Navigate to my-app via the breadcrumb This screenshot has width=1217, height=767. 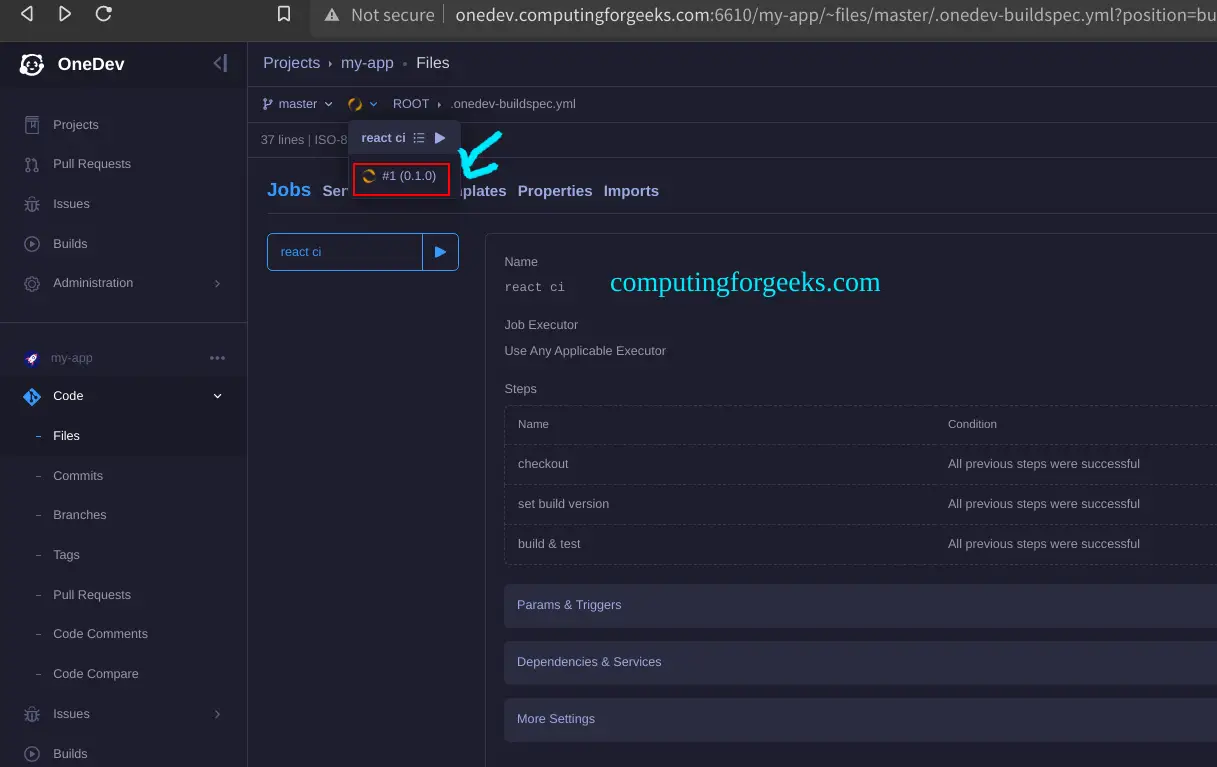[x=367, y=62]
